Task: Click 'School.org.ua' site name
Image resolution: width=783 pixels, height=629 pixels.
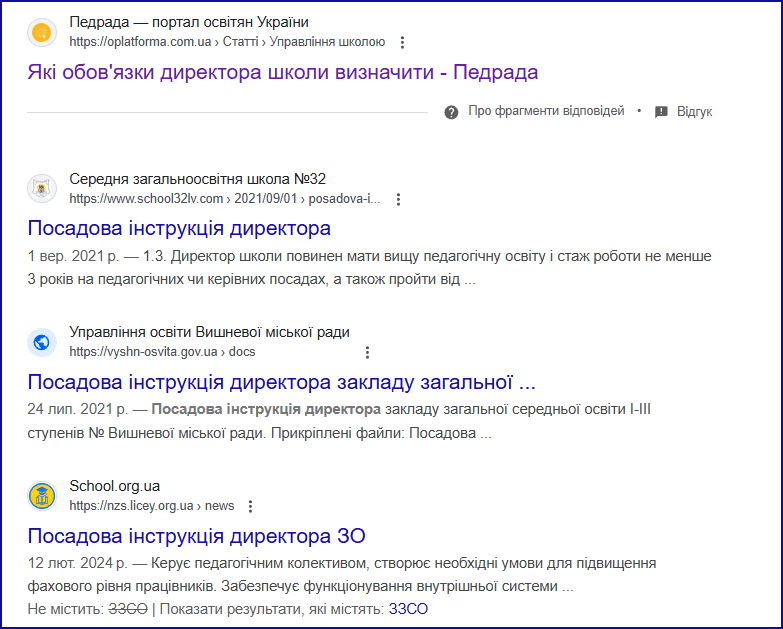Action: pos(115,486)
